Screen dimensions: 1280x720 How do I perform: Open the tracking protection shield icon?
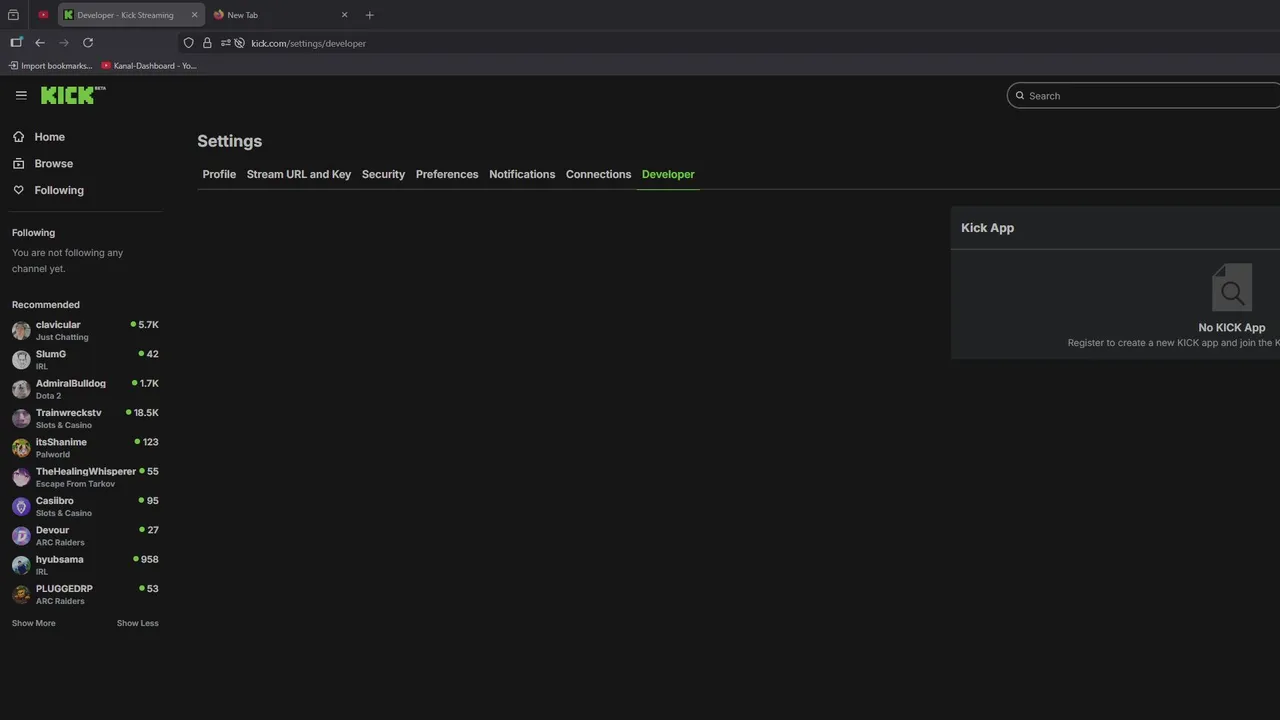188,43
